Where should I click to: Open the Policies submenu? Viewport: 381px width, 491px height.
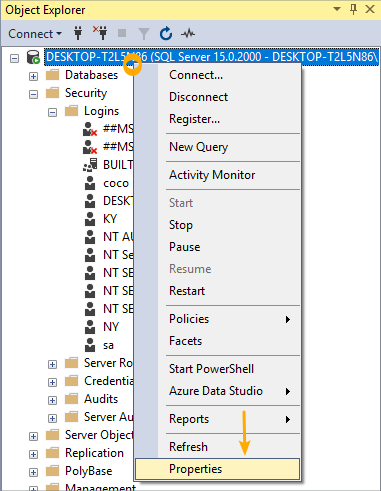click(x=217, y=319)
